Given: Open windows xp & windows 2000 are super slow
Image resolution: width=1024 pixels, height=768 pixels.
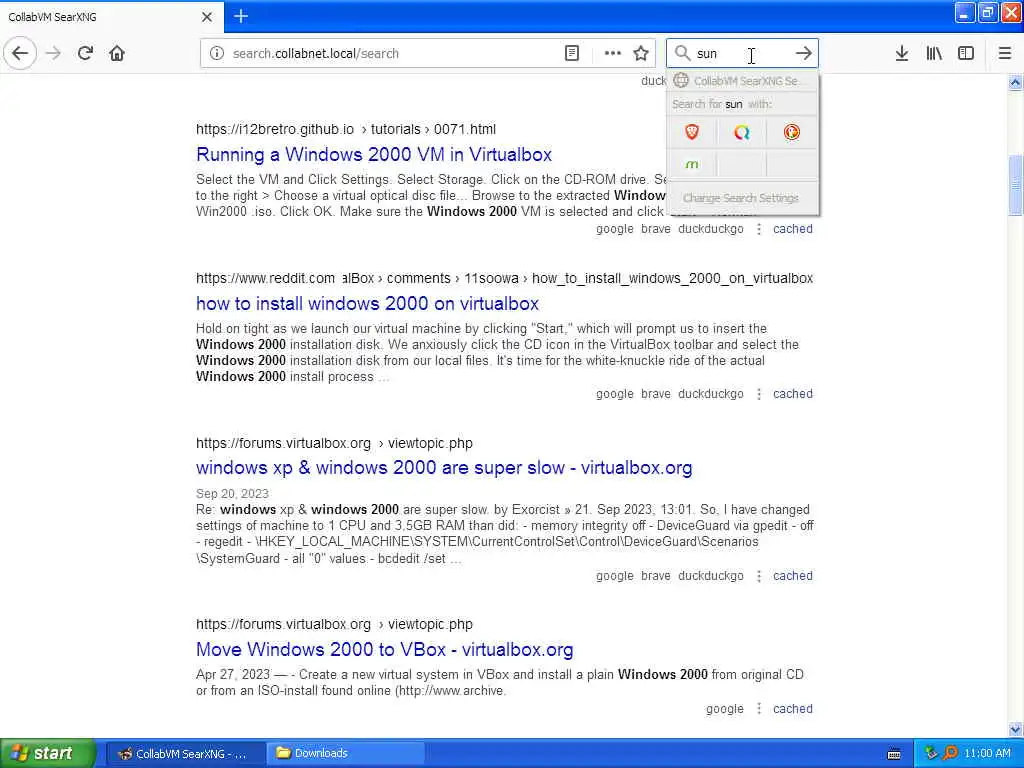Looking at the screenshot, I should (444, 468).
